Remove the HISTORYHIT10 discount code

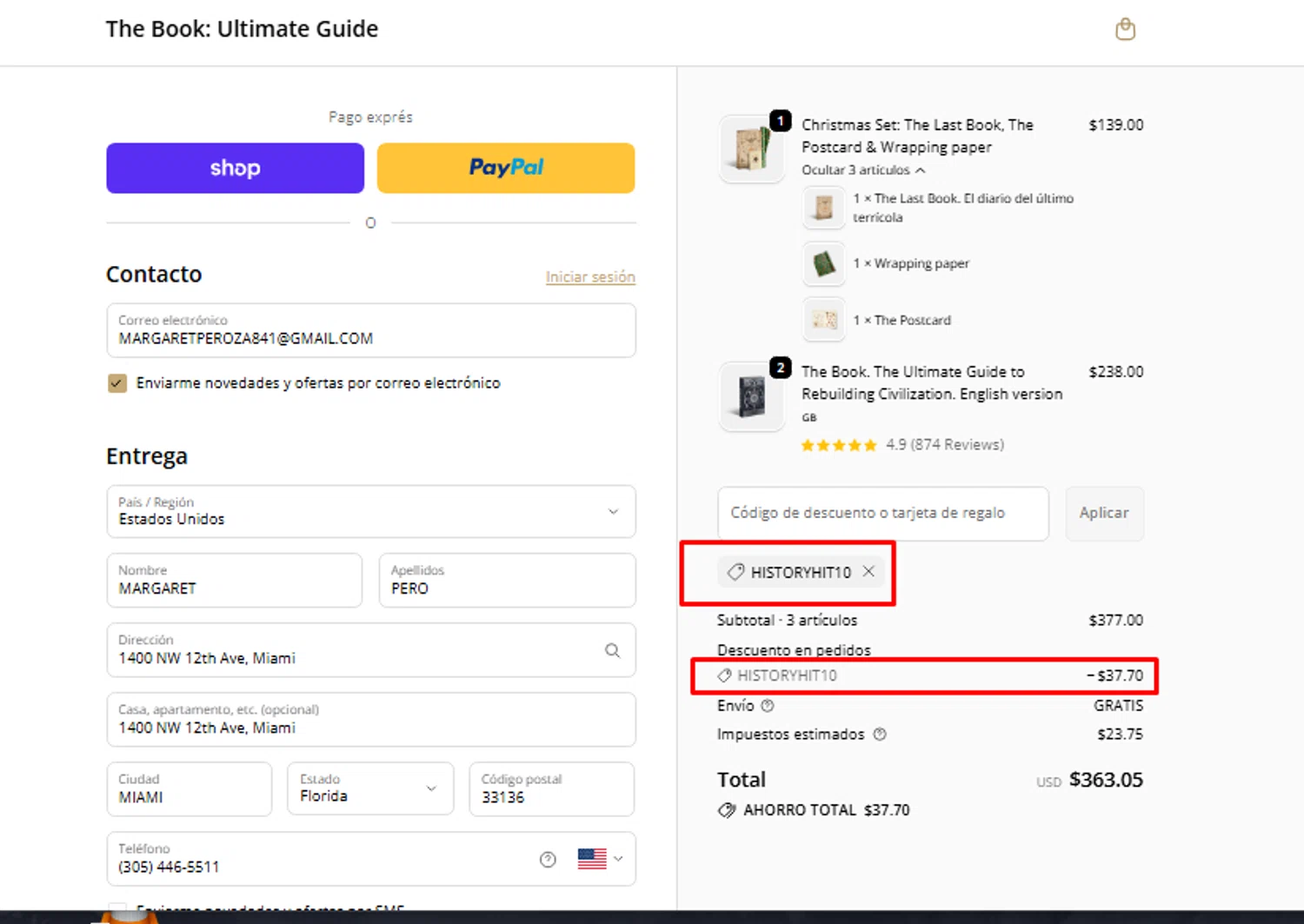coord(868,572)
